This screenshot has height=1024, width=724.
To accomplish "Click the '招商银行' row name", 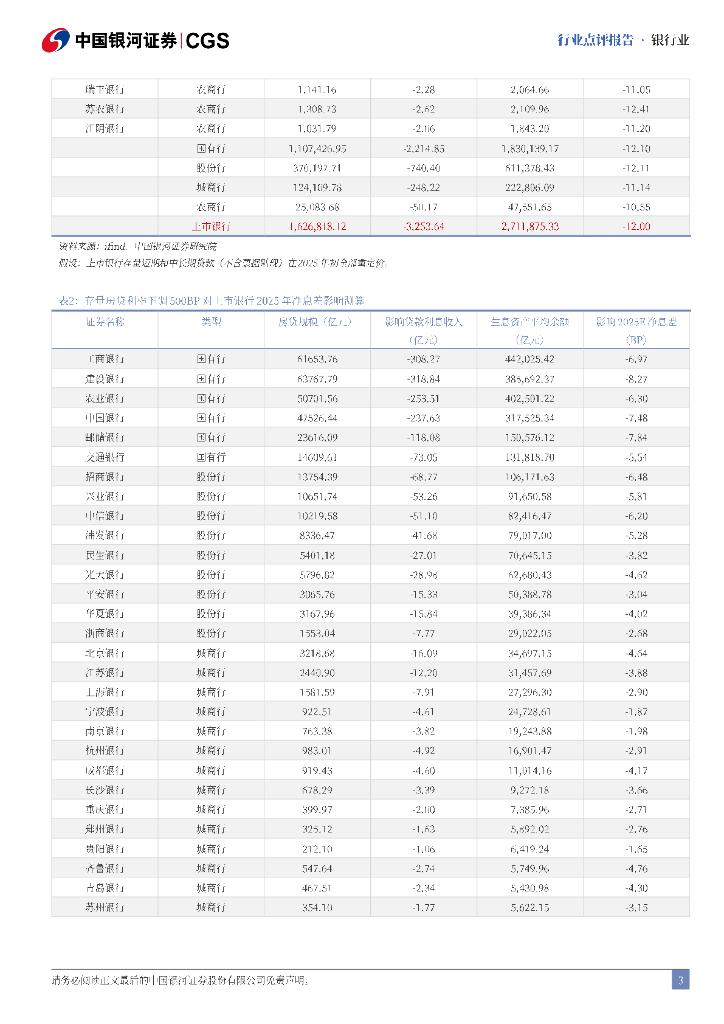I will click(x=104, y=477).
